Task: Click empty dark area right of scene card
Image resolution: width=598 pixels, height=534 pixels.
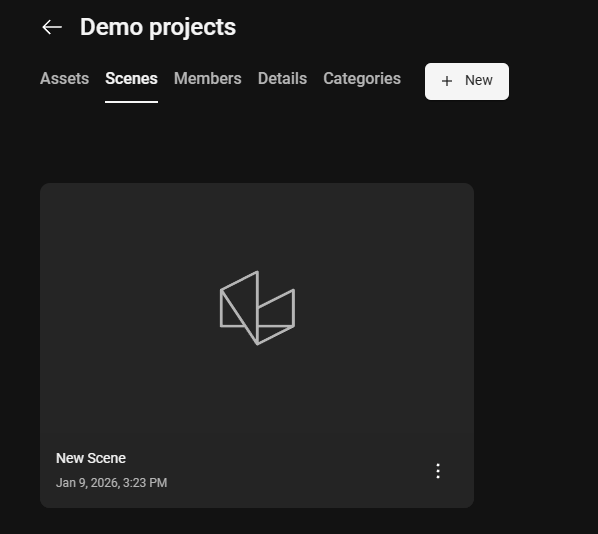Action: (x=534, y=343)
